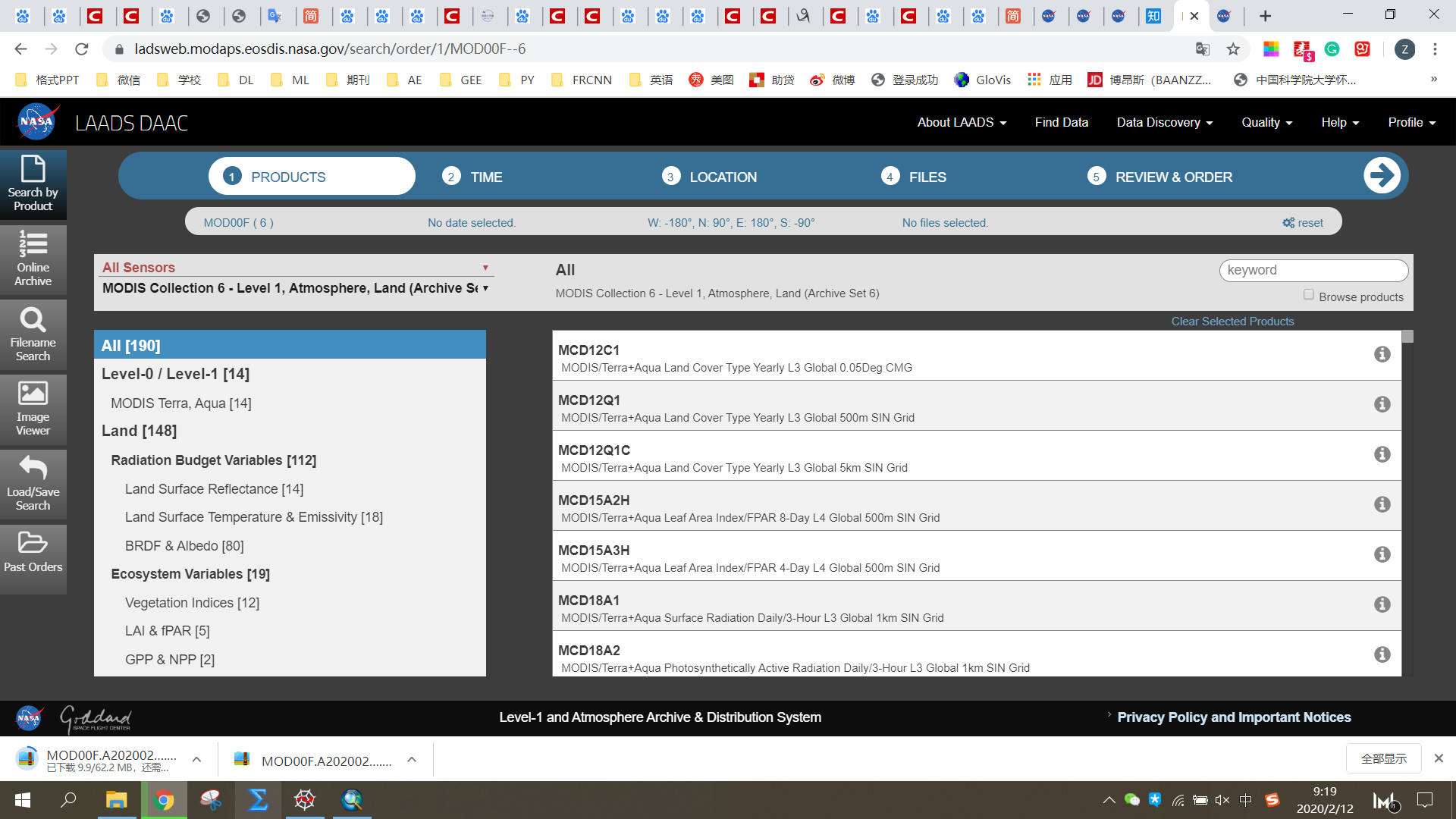Open the Load/Save Search sidebar icon
Viewport: 1456px width, 819px height.
pos(33,484)
